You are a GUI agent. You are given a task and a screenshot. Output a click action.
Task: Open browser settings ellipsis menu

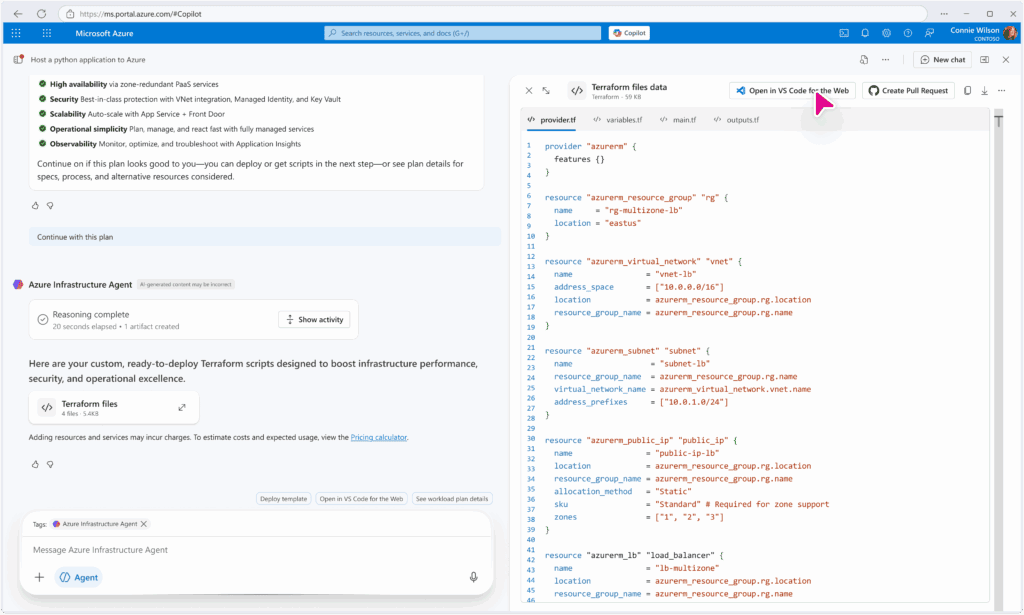(944, 14)
